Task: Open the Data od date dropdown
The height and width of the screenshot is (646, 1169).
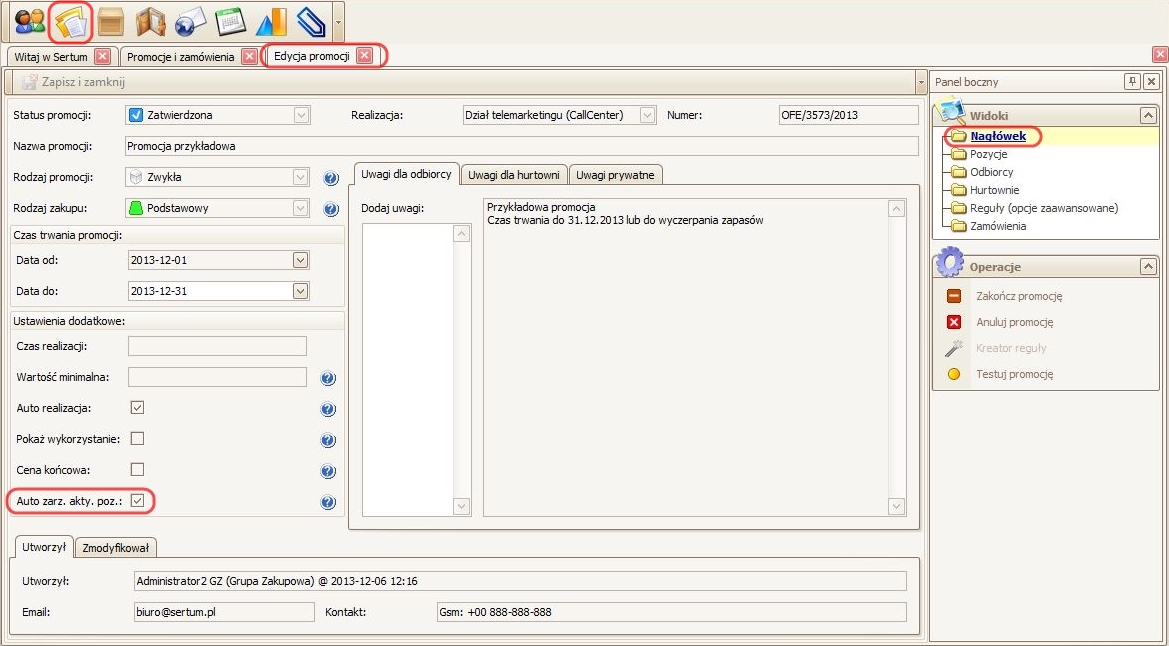Action: point(300,260)
